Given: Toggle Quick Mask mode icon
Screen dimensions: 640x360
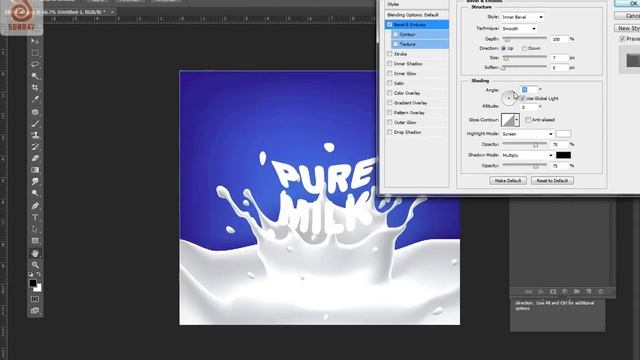Looking at the screenshot, I should click(x=35, y=299).
